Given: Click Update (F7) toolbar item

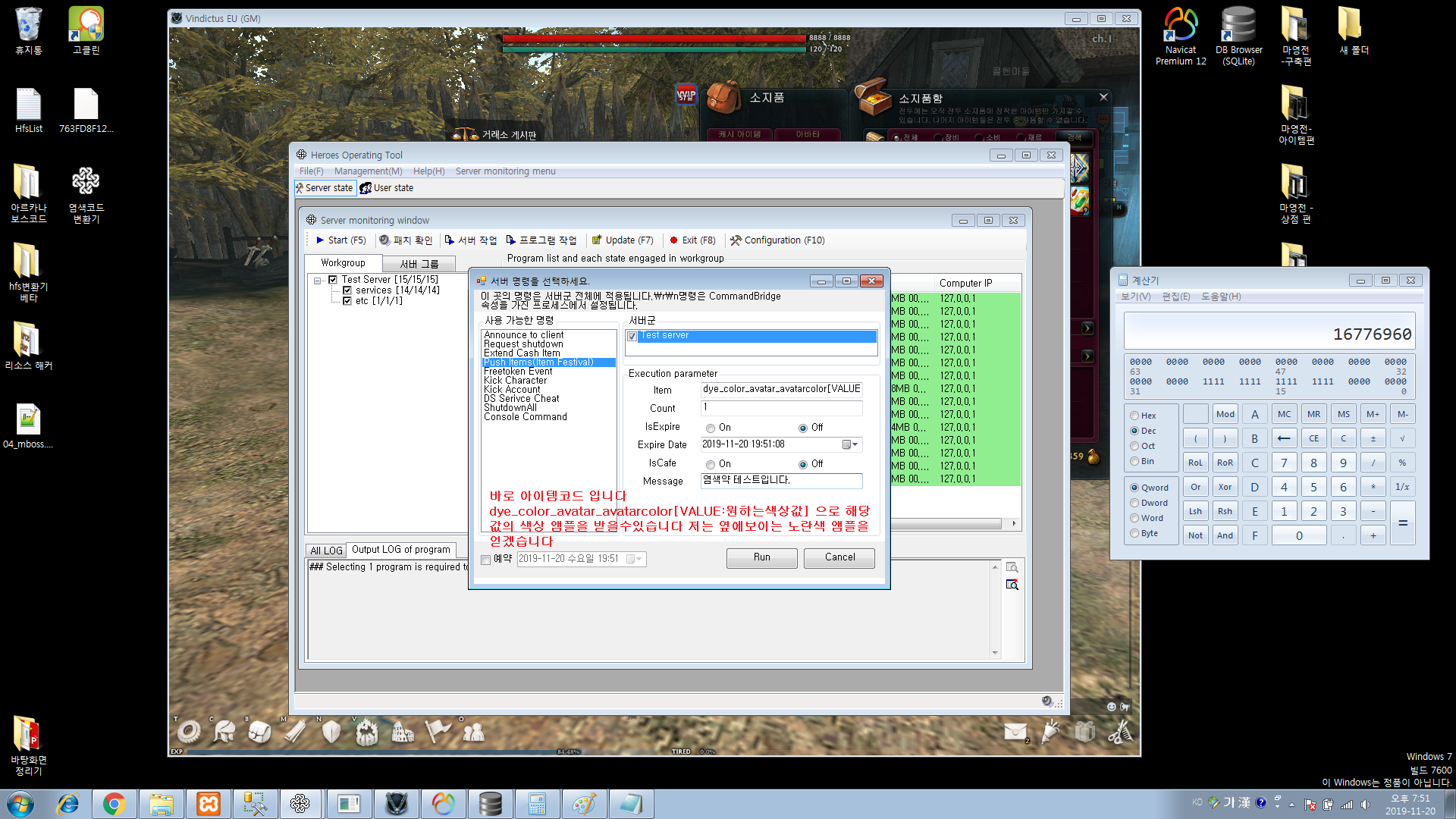Looking at the screenshot, I should [622, 240].
